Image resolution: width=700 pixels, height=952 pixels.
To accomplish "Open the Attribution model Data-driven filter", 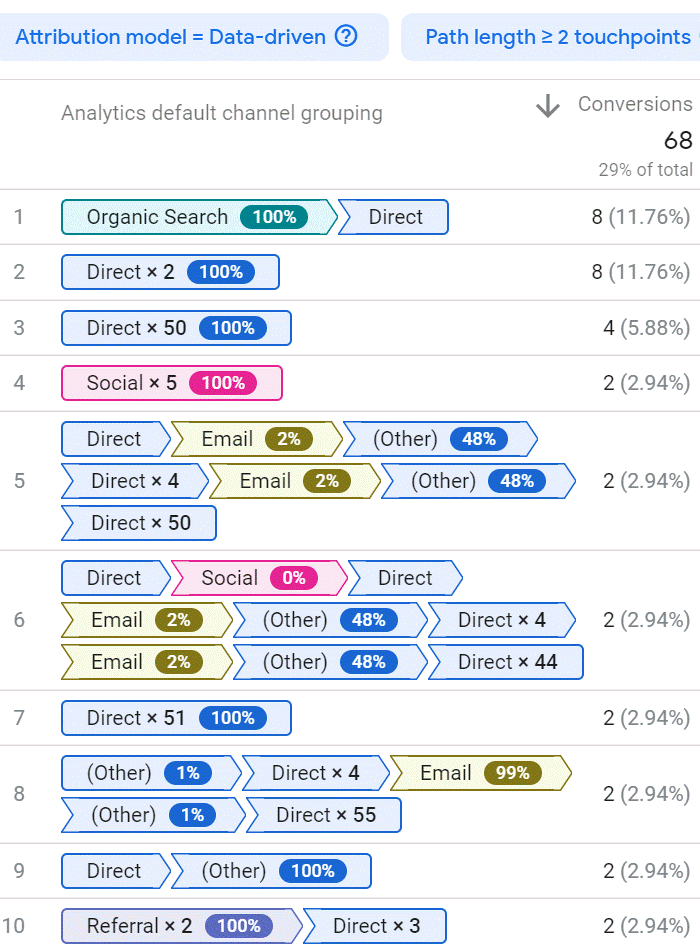I will tap(170, 37).
